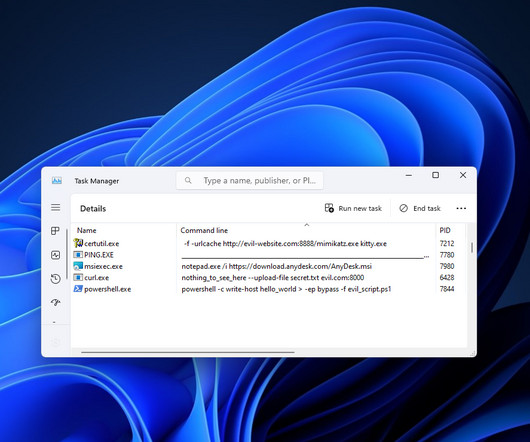This screenshot has height=442, width=530.
Task: Click the powershell write-host command line
Action: pyautogui.click(x=286, y=289)
